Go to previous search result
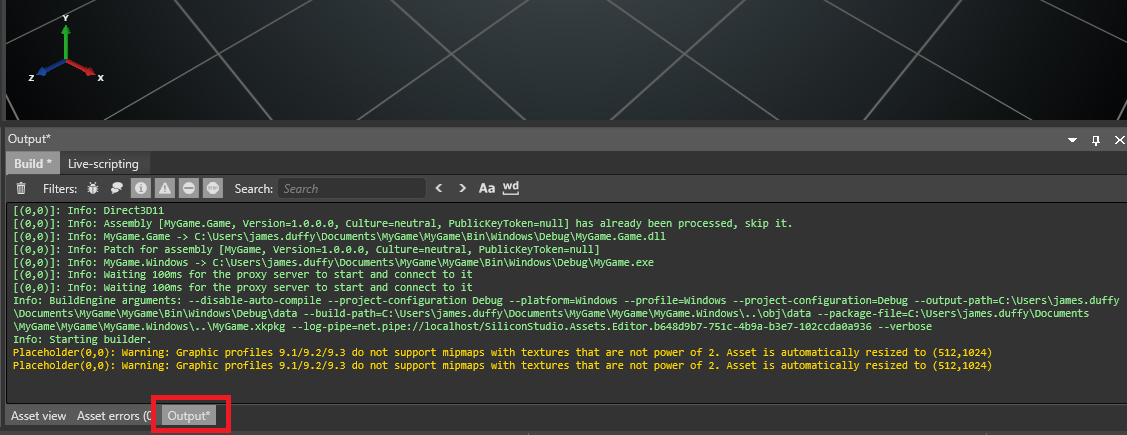The image size is (1127, 435). click(438, 188)
